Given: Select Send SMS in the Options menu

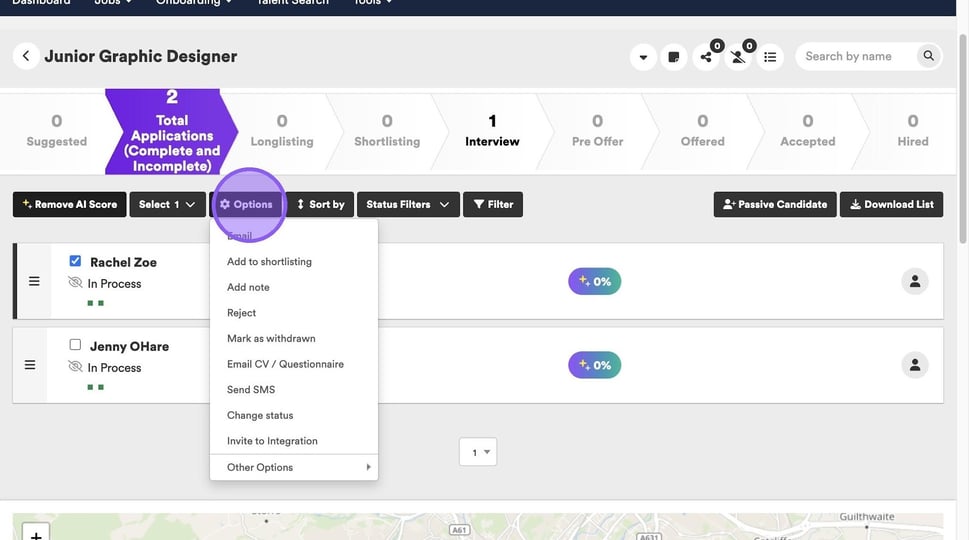Looking at the screenshot, I should [251, 390].
